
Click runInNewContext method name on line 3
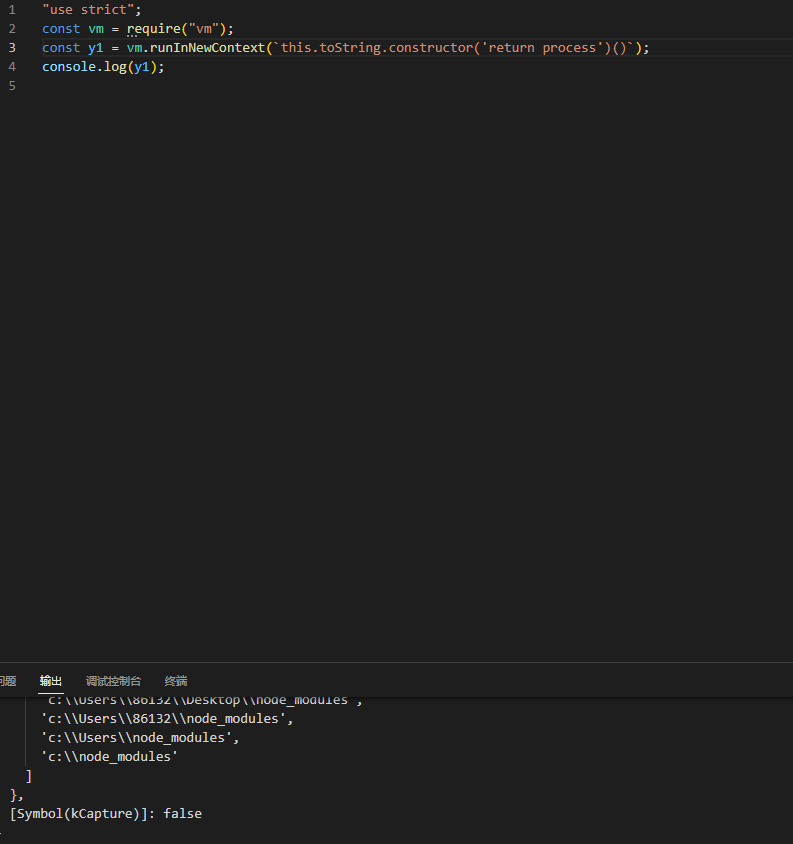207,47
